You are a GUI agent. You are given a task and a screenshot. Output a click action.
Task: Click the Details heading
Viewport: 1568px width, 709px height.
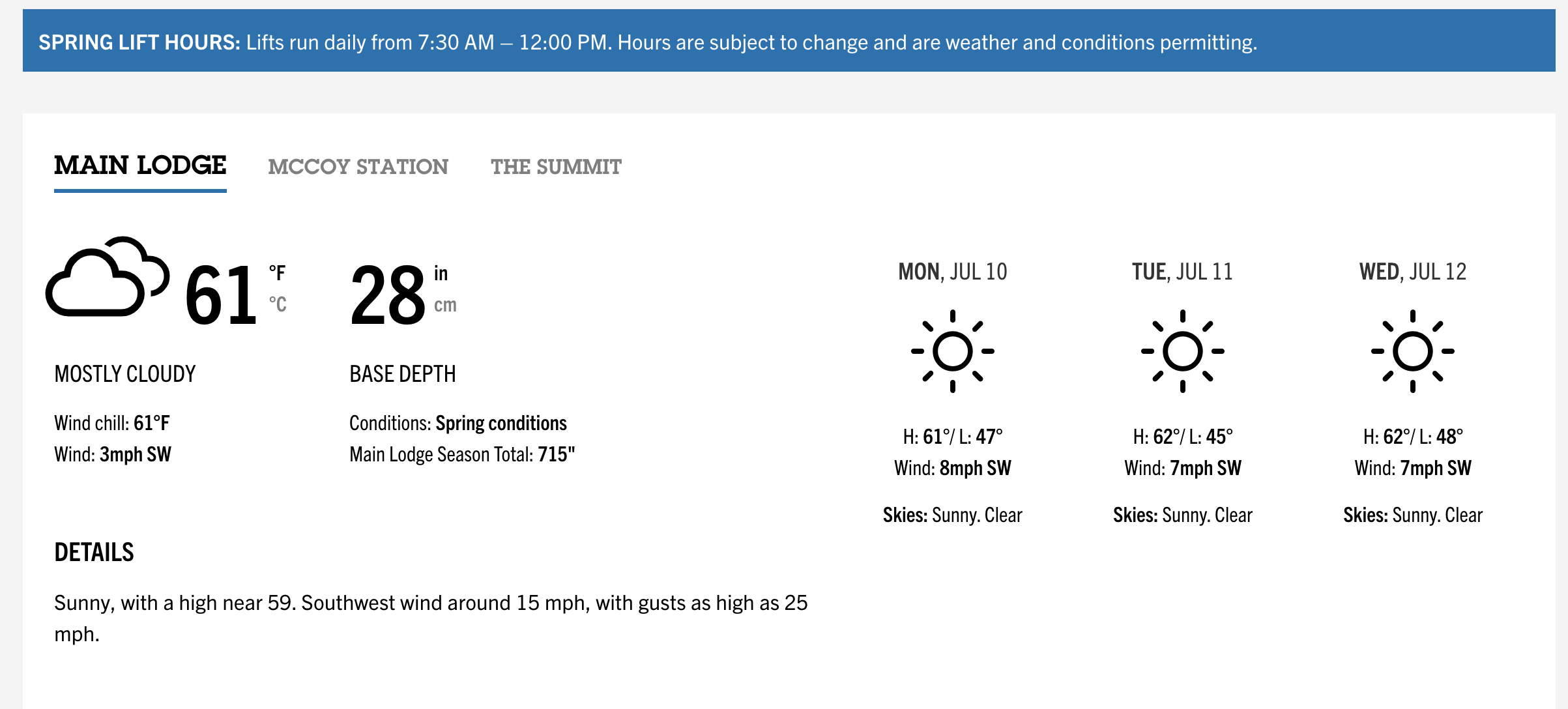coord(94,553)
